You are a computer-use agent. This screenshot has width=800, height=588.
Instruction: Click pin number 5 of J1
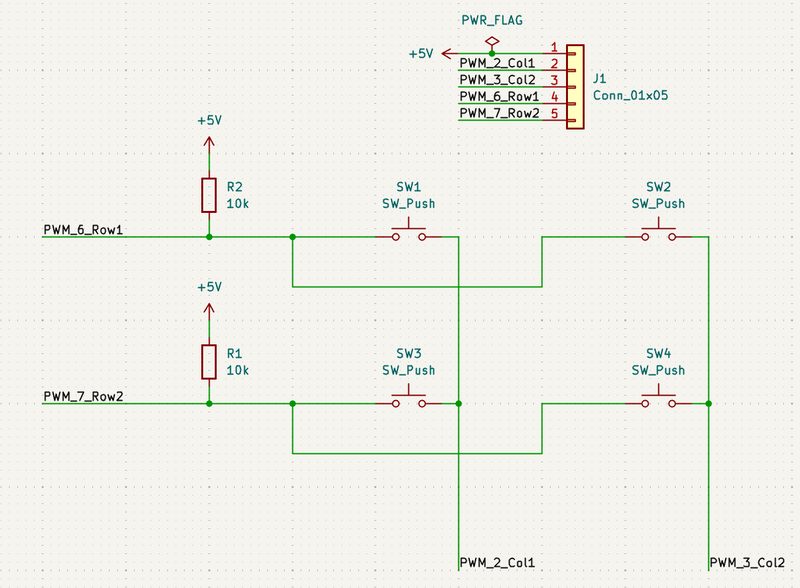(554, 114)
